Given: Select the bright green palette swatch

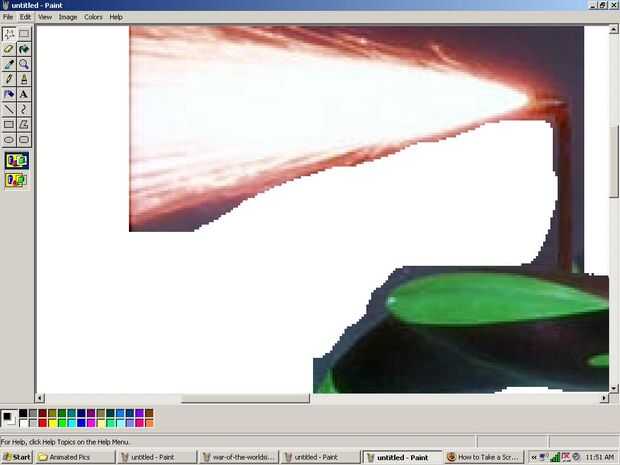Looking at the screenshot, I should tap(62, 423).
